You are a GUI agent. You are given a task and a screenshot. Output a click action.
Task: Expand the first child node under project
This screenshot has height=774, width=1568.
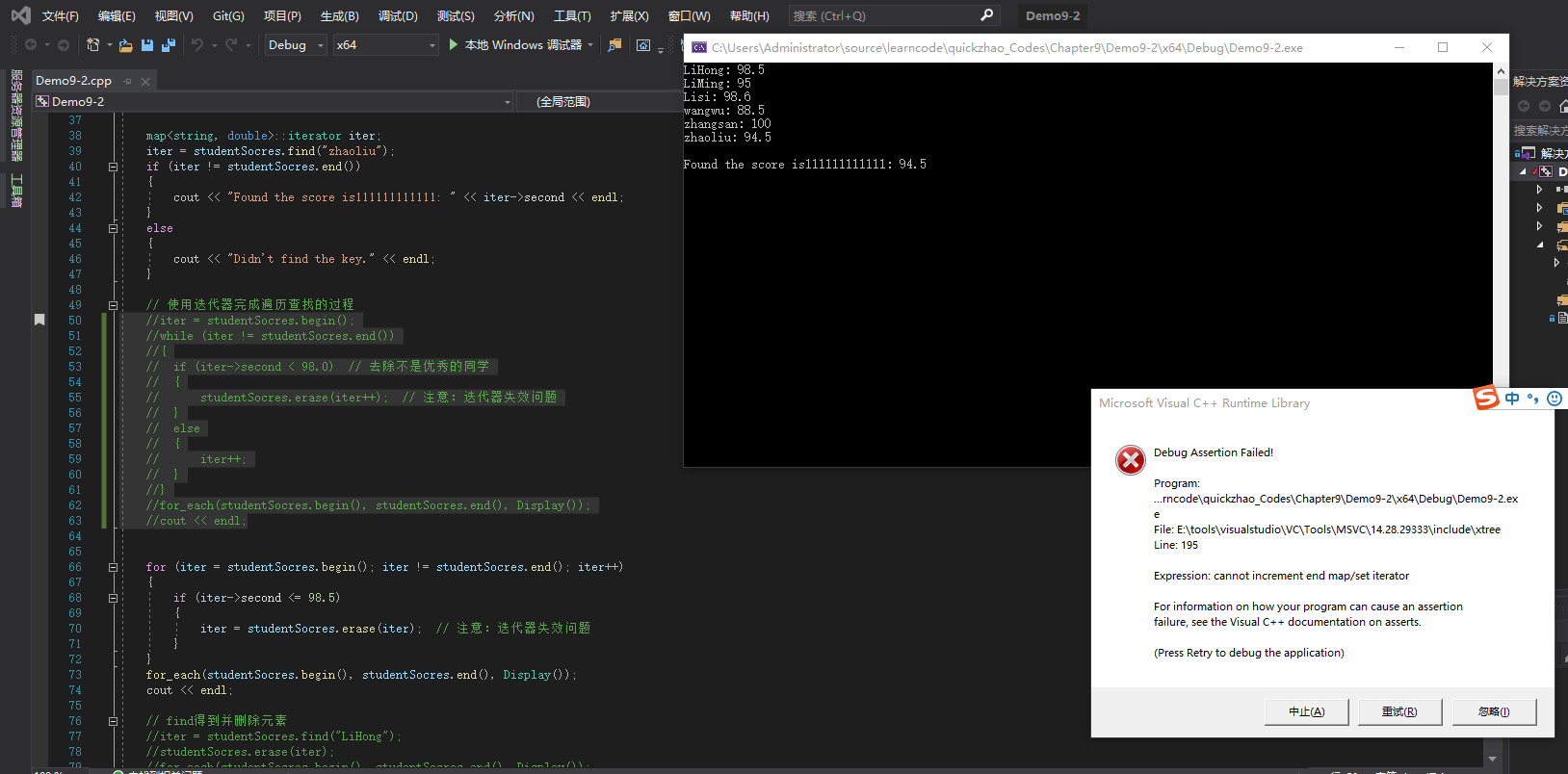point(1539,190)
